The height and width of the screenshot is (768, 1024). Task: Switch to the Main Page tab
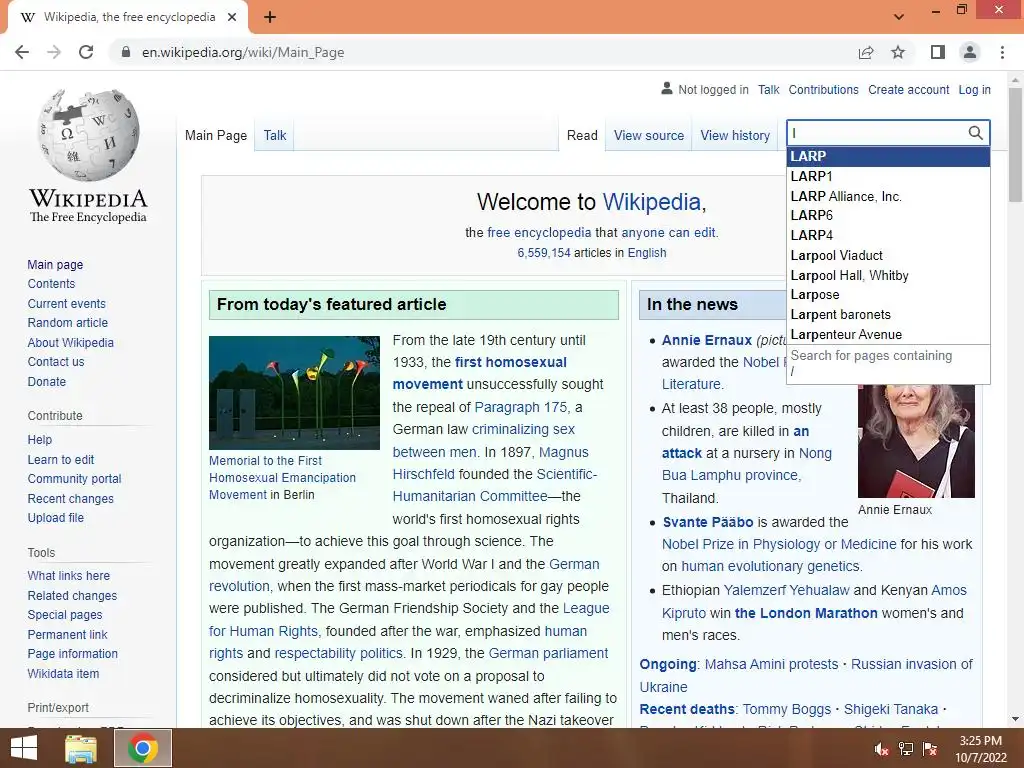[216, 135]
